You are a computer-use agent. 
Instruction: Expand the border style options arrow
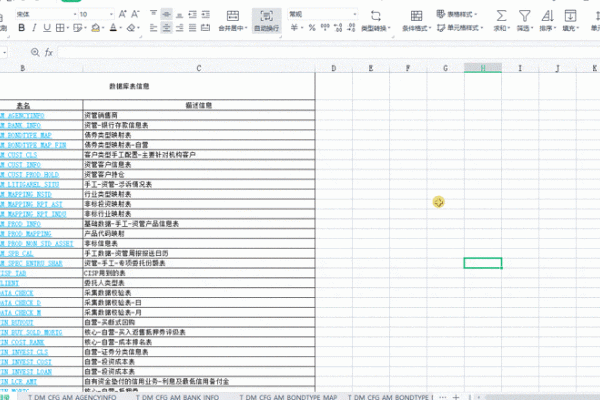pos(68,28)
